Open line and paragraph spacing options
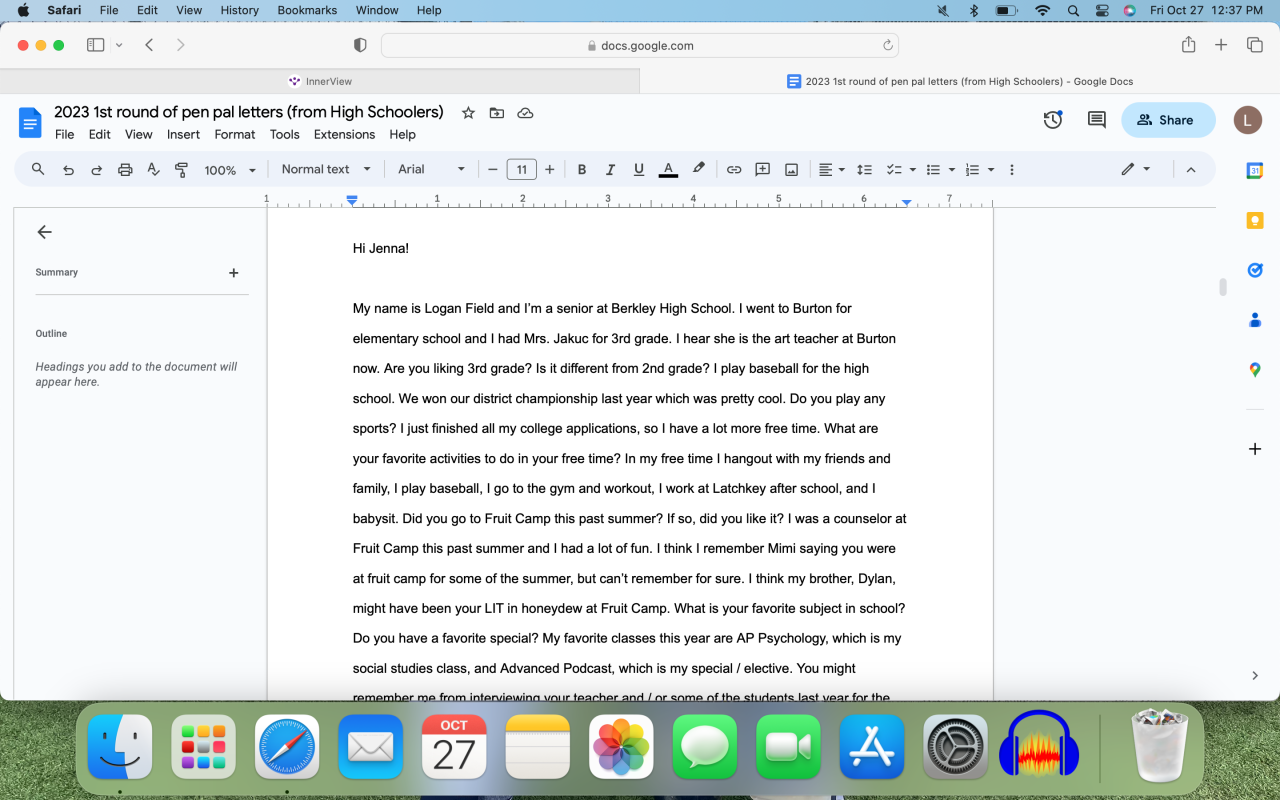The width and height of the screenshot is (1280, 800). [x=865, y=170]
